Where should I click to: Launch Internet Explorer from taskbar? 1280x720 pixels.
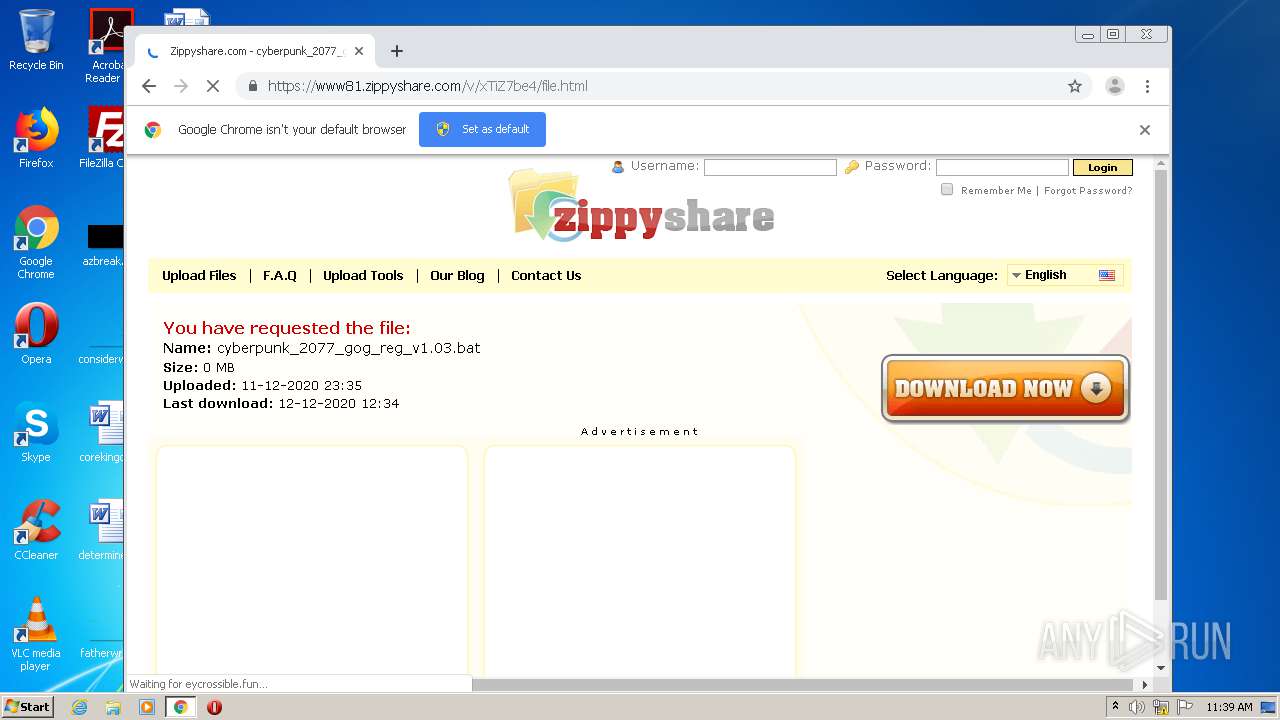(79, 707)
